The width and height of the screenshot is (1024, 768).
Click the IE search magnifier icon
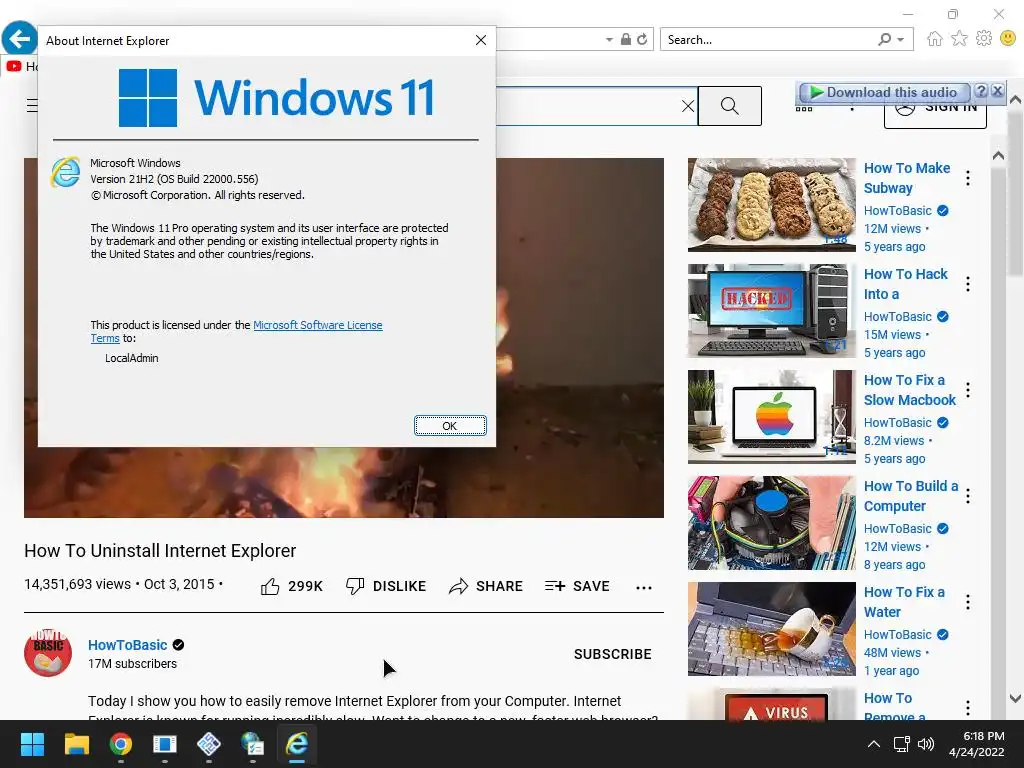[x=884, y=39]
